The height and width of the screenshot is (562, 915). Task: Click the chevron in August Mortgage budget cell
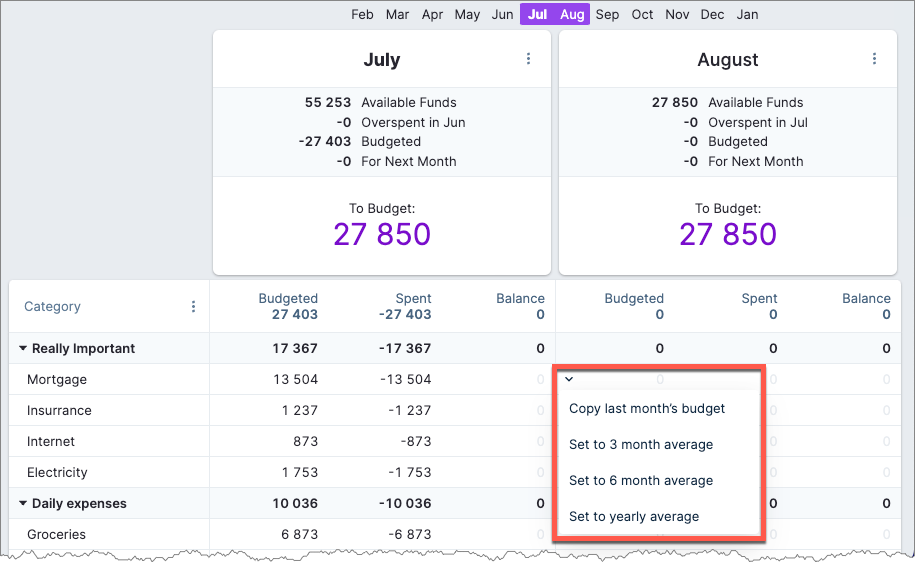coord(569,379)
